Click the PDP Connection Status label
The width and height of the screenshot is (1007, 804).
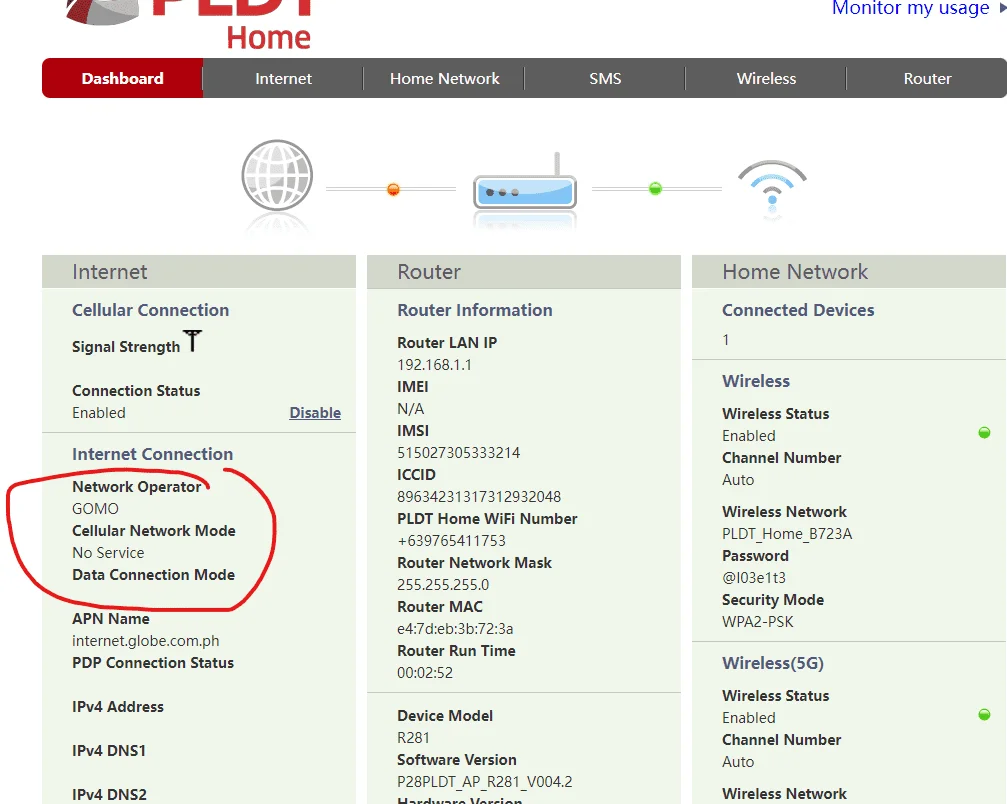click(x=153, y=663)
